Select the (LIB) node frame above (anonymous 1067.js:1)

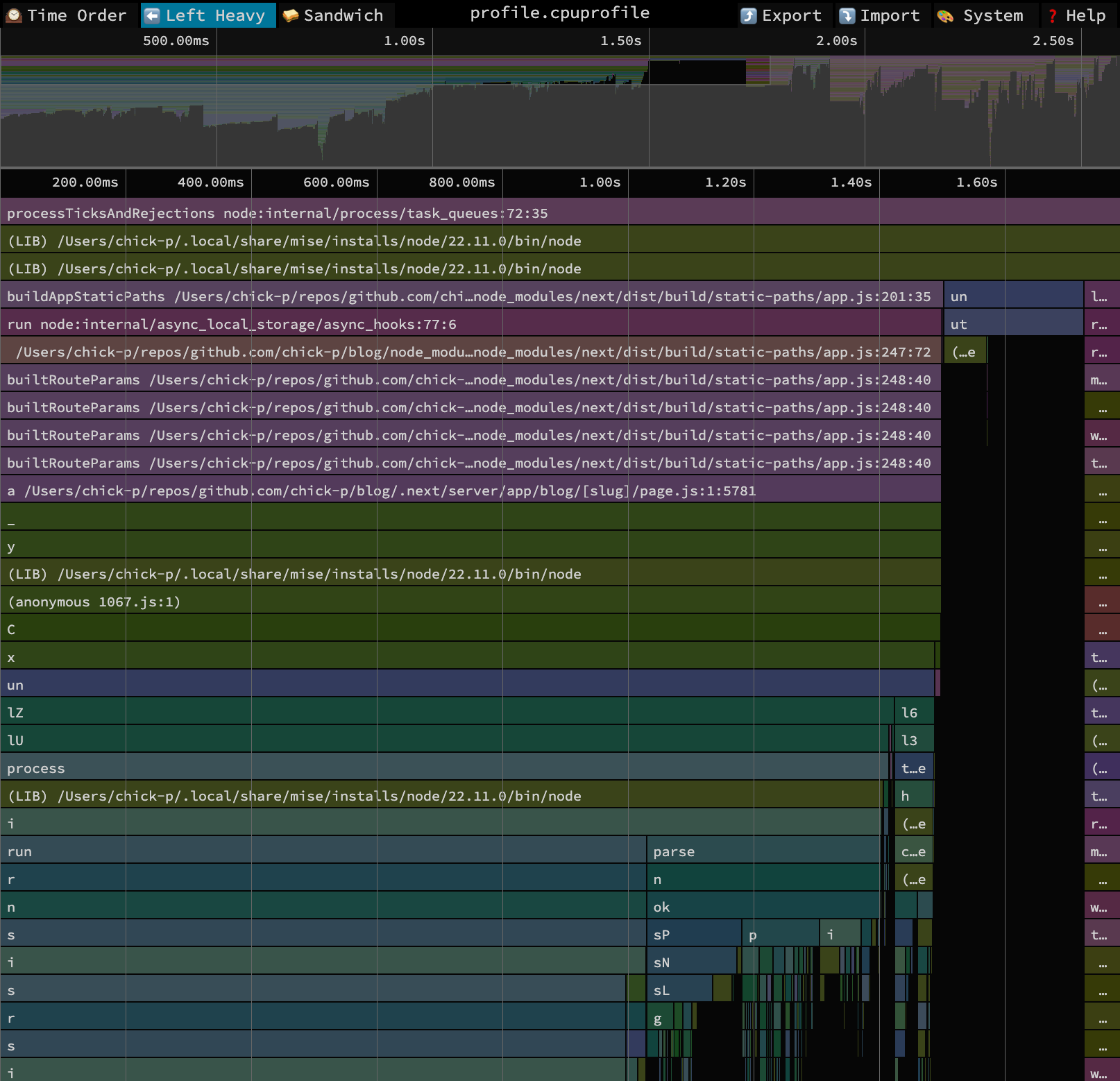tap(470, 572)
